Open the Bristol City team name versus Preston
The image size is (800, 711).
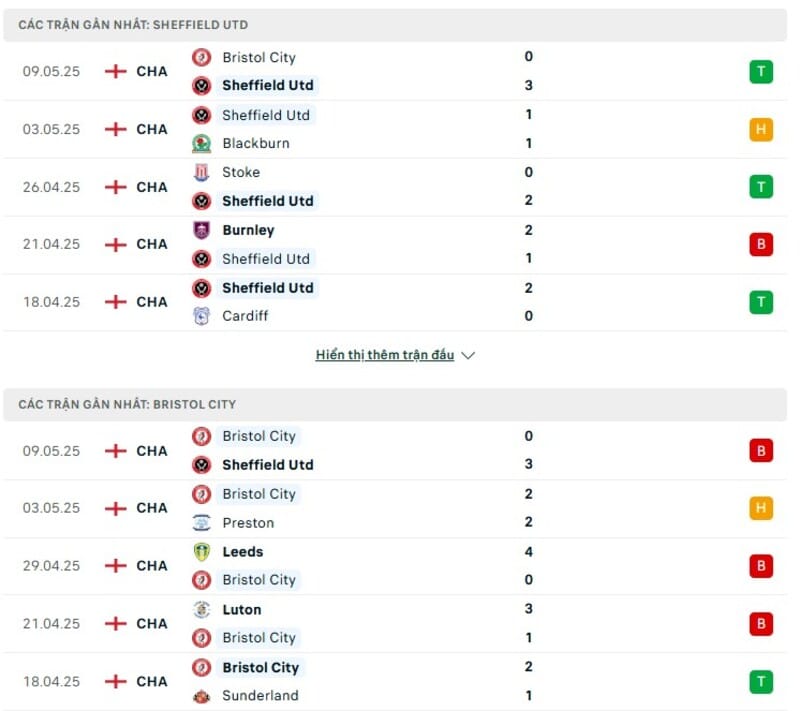[x=259, y=494]
